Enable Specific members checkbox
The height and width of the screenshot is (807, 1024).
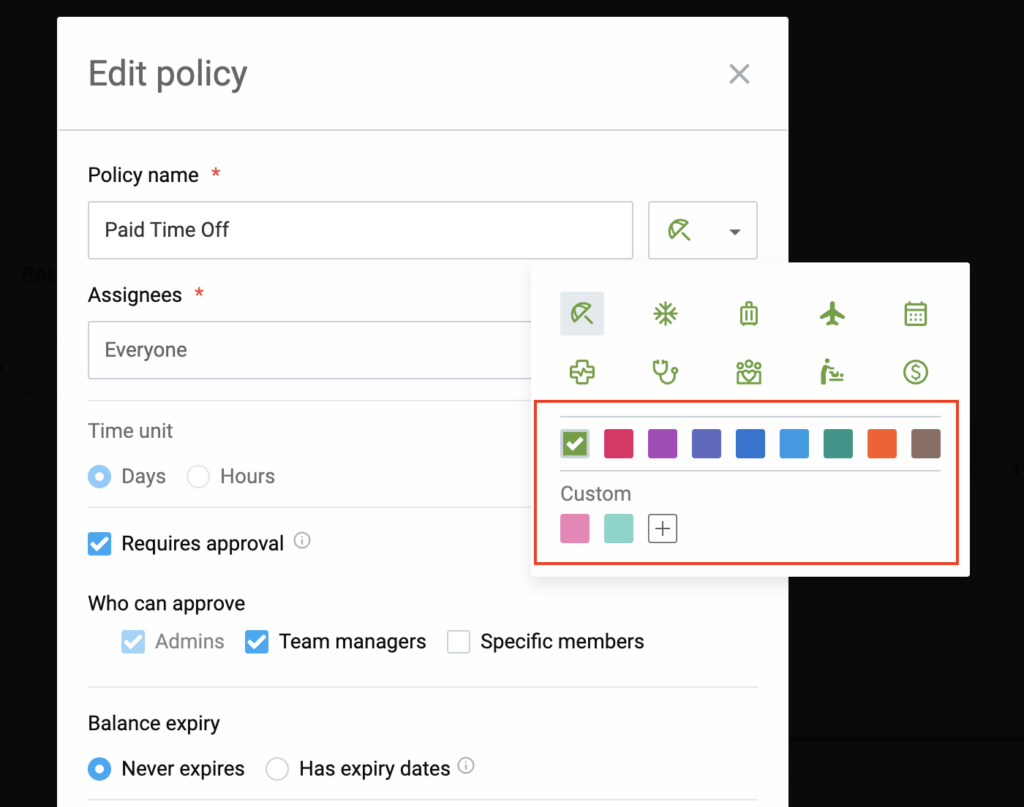click(459, 642)
